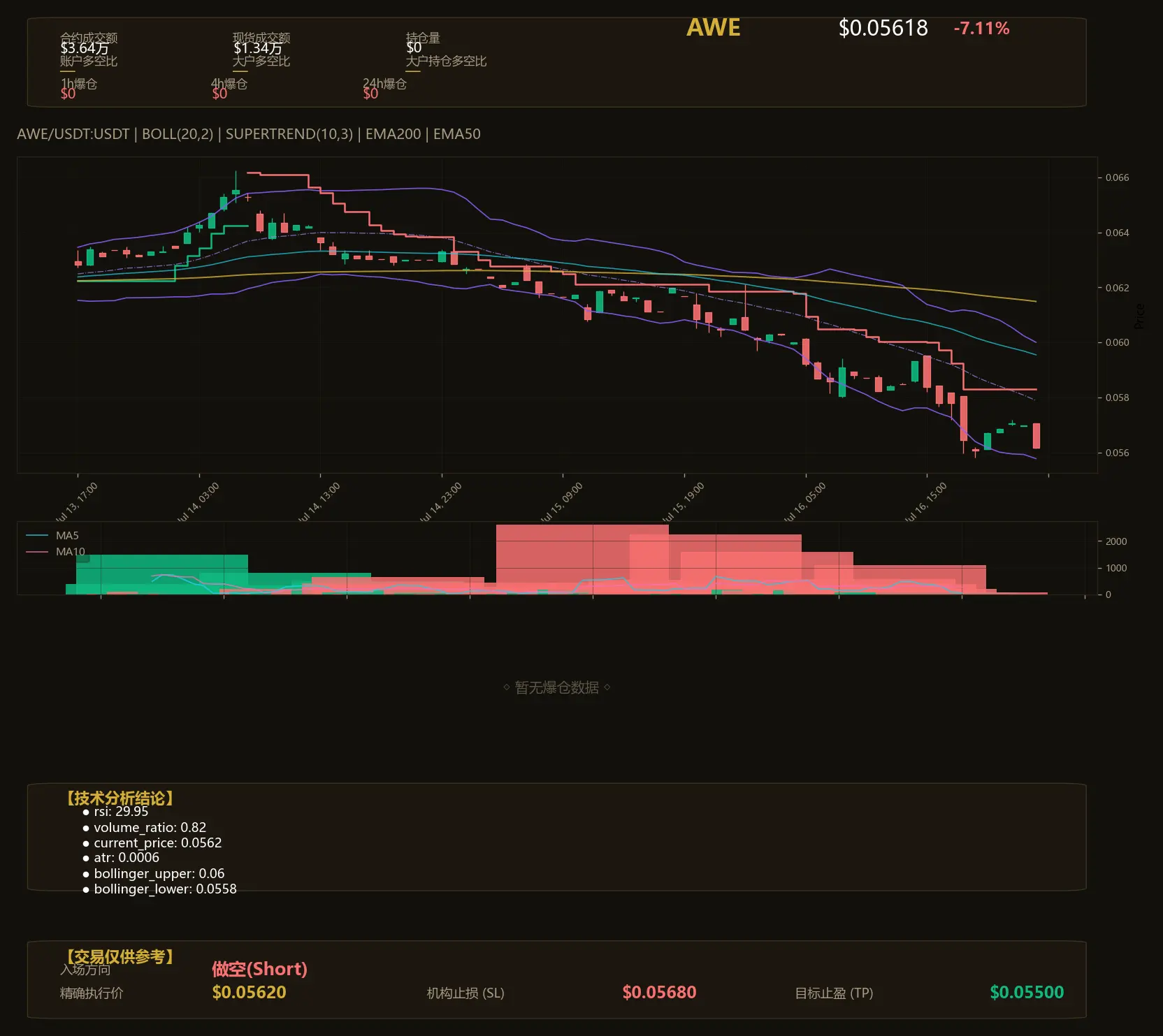Click the 24h爆仓 liquidation label
Screen dimensions: 1163x1036
[384, 84]
